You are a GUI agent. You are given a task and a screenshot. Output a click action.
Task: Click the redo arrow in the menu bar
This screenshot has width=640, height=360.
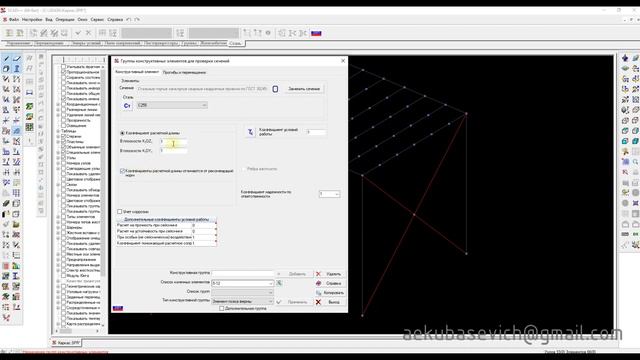tap(137, 19)
